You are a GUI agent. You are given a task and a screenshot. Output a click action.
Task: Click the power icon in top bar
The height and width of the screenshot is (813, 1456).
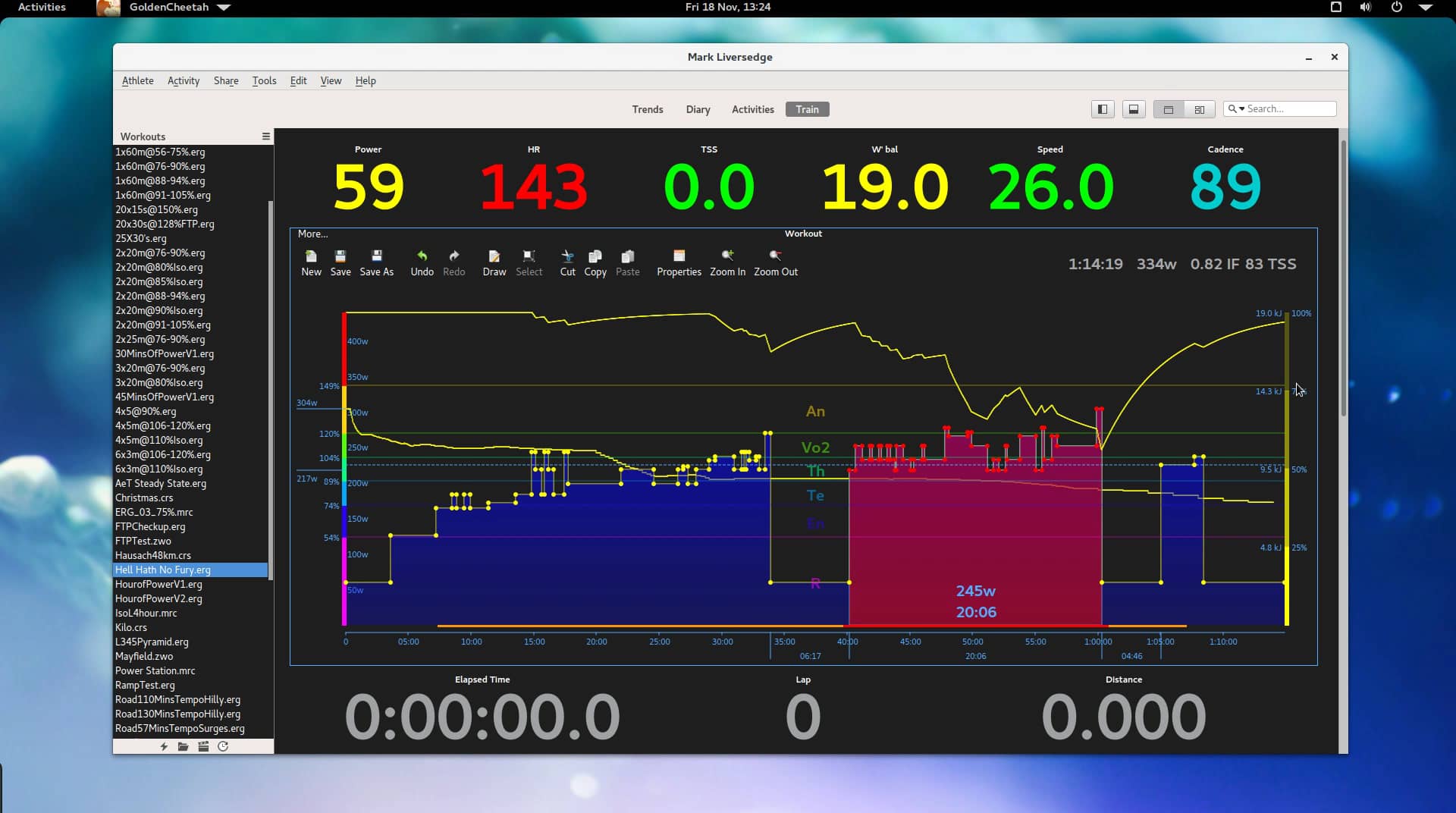point(1396,7)
